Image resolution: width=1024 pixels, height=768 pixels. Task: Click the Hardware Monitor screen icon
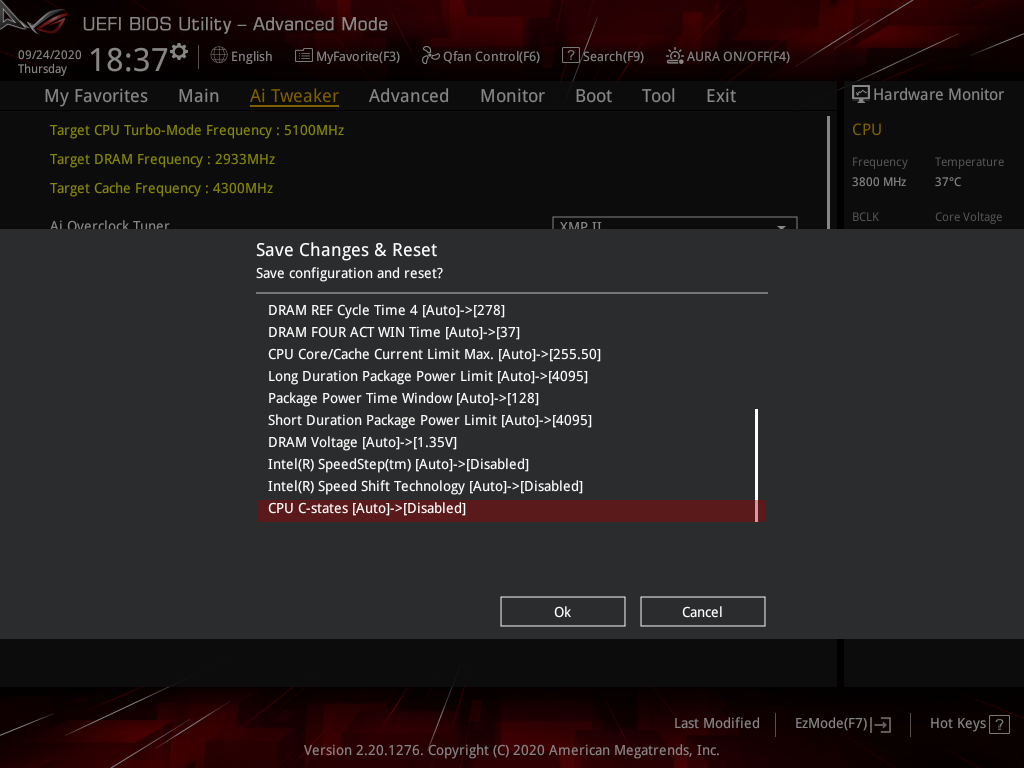tap(861, 94)
